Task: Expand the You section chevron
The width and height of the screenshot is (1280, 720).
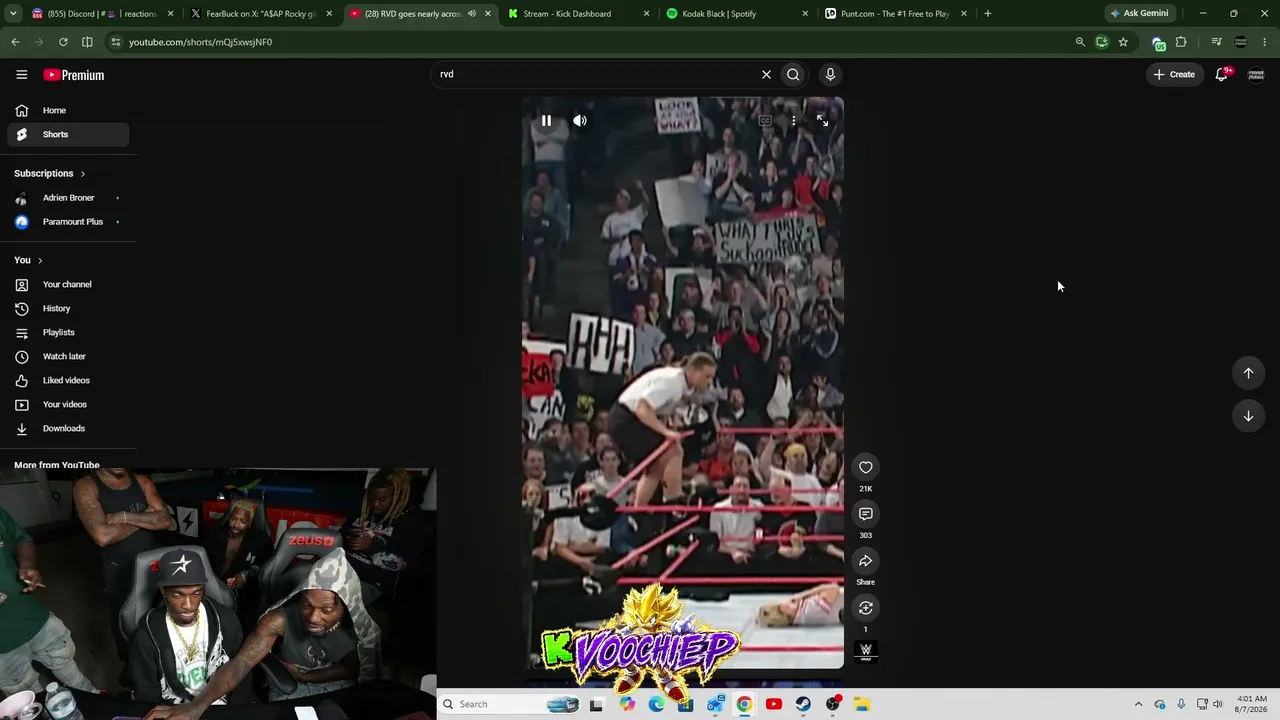Action: click(40, 261)
